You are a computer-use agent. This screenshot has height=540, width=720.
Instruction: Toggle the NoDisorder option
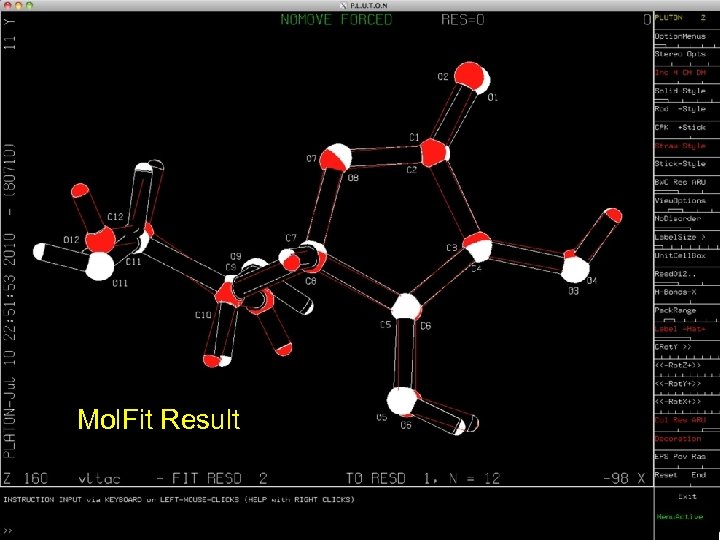pyautogui.click(x=678, y=219)
